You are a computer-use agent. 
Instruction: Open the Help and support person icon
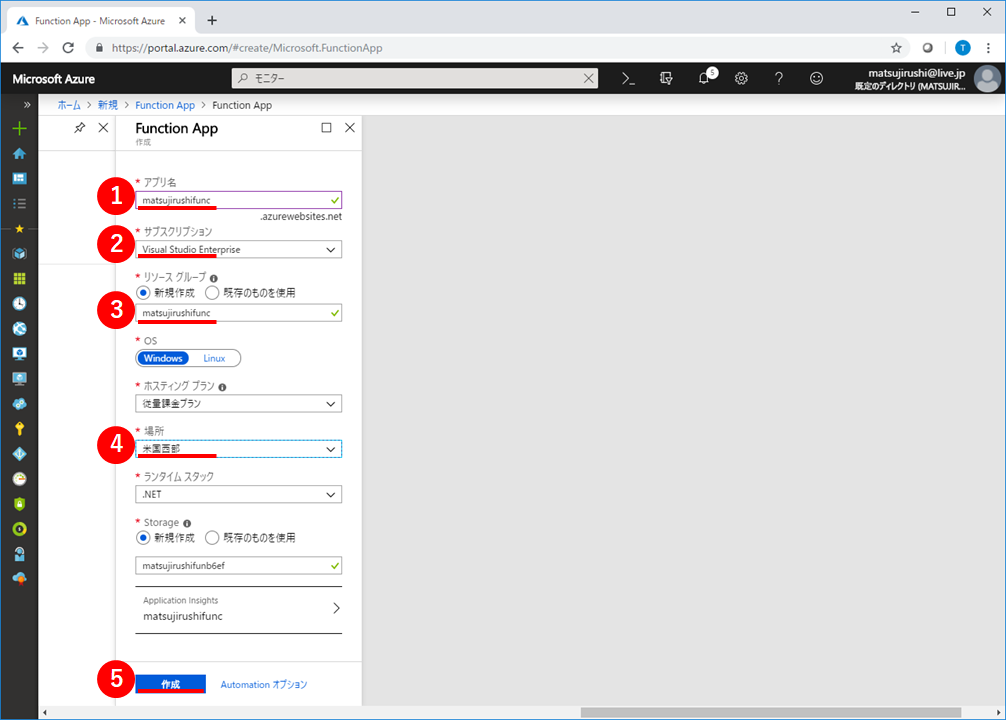(19, 554)
